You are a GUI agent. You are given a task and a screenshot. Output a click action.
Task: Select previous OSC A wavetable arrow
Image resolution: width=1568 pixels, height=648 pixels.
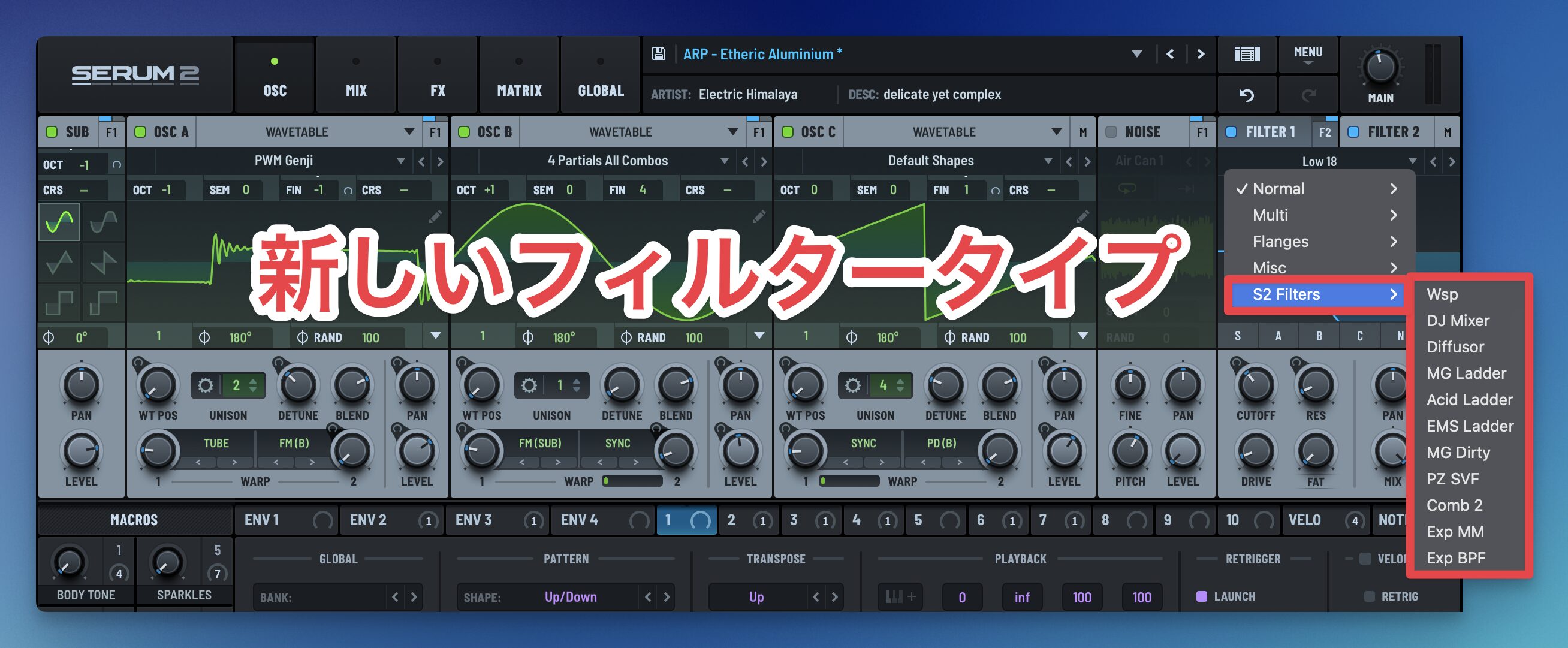[x=421, y=161]
